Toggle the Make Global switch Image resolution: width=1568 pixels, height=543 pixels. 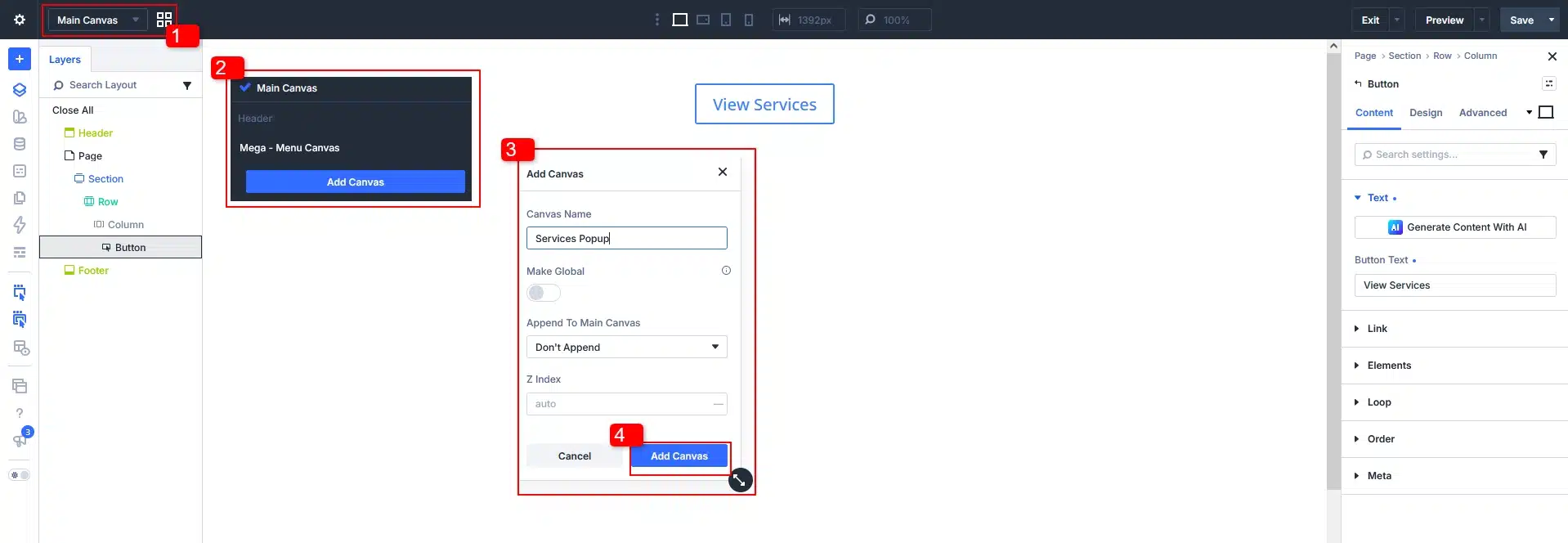click(x=544, y=293)
